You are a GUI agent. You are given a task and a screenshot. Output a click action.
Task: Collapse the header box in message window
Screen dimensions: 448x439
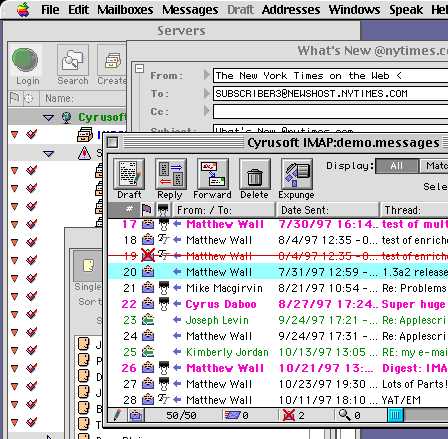(140, 69)
